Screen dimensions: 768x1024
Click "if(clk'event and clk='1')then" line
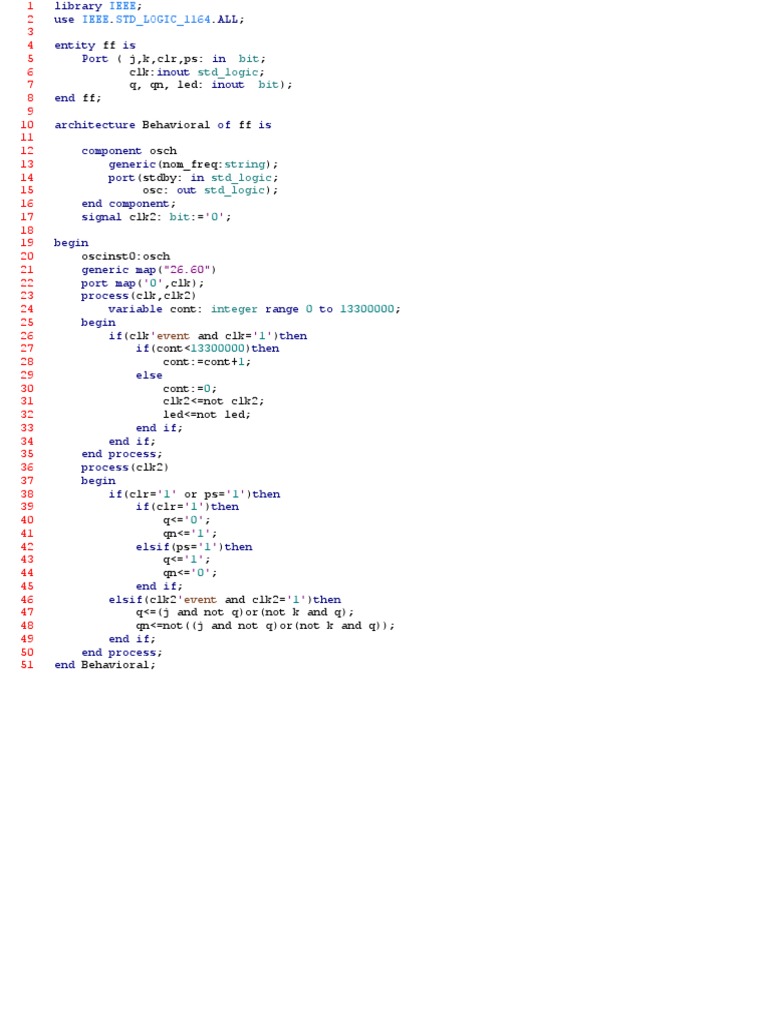[x=208, y=336]
